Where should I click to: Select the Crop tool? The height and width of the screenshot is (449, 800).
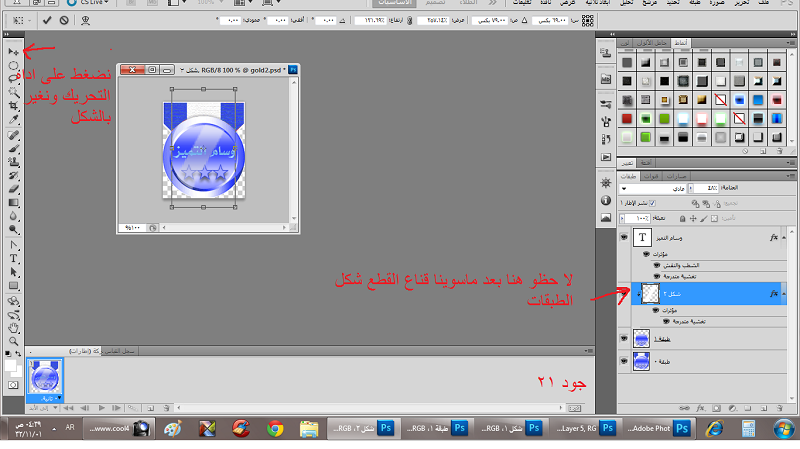pos(13,105)
